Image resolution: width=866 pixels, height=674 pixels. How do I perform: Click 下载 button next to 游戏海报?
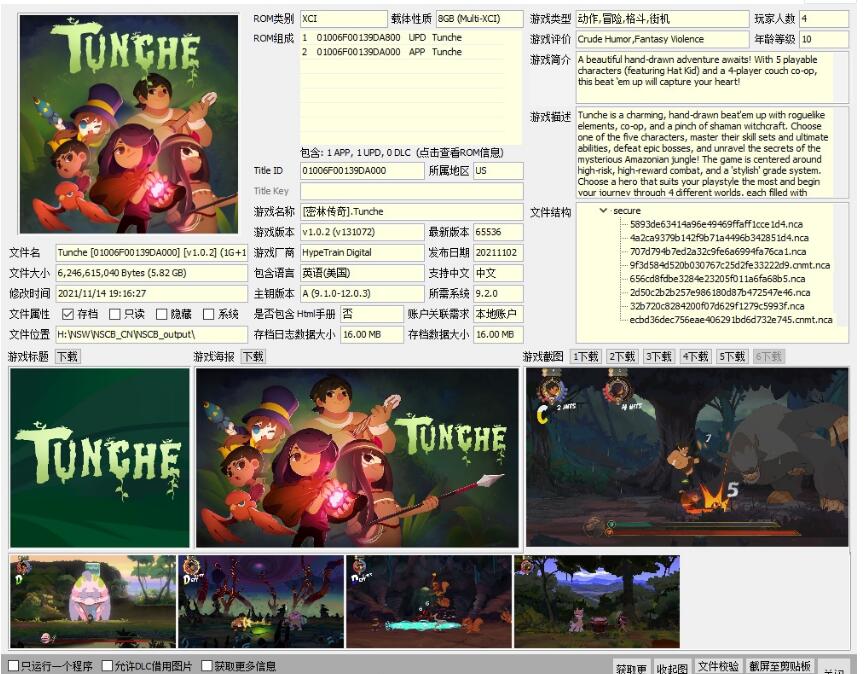pos(254,357)
